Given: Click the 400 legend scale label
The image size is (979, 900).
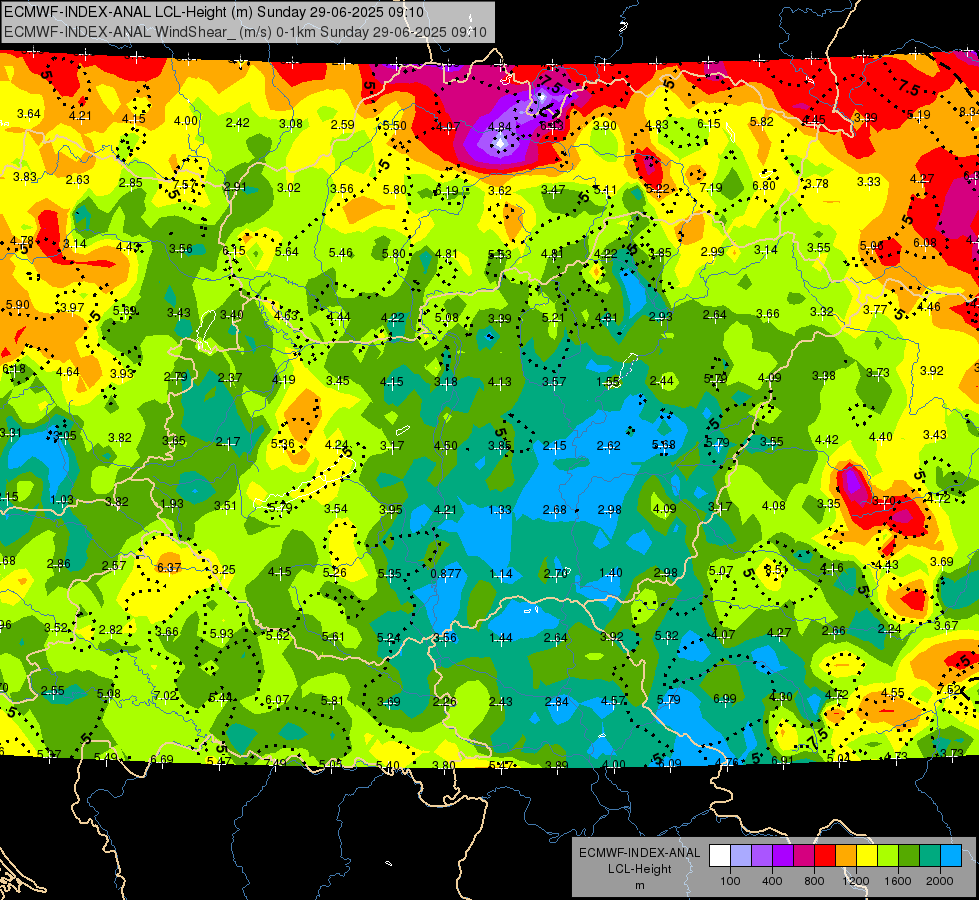Looking at the screenshot, I should point(772,881).
